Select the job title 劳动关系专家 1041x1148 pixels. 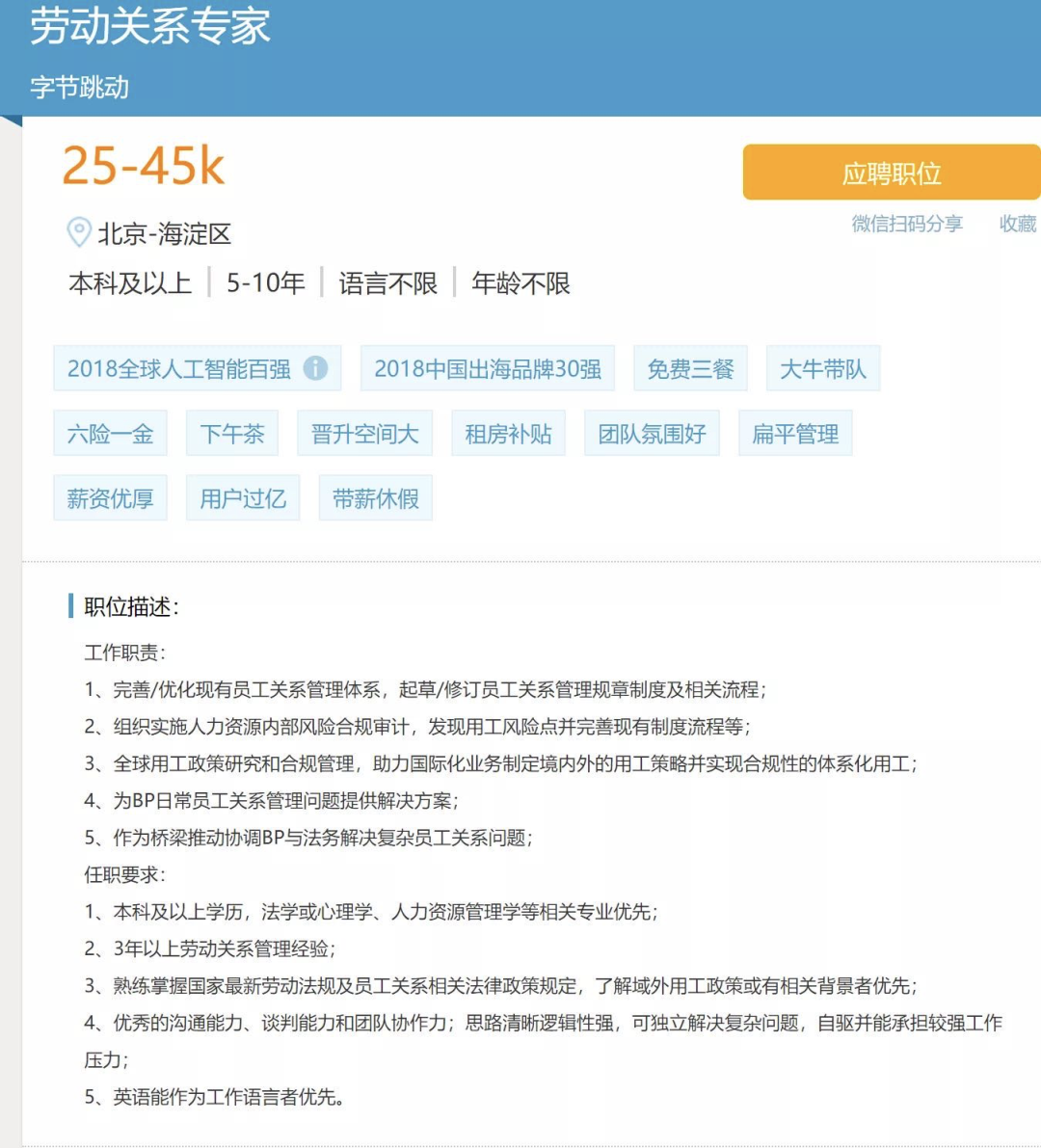point(149,27)
